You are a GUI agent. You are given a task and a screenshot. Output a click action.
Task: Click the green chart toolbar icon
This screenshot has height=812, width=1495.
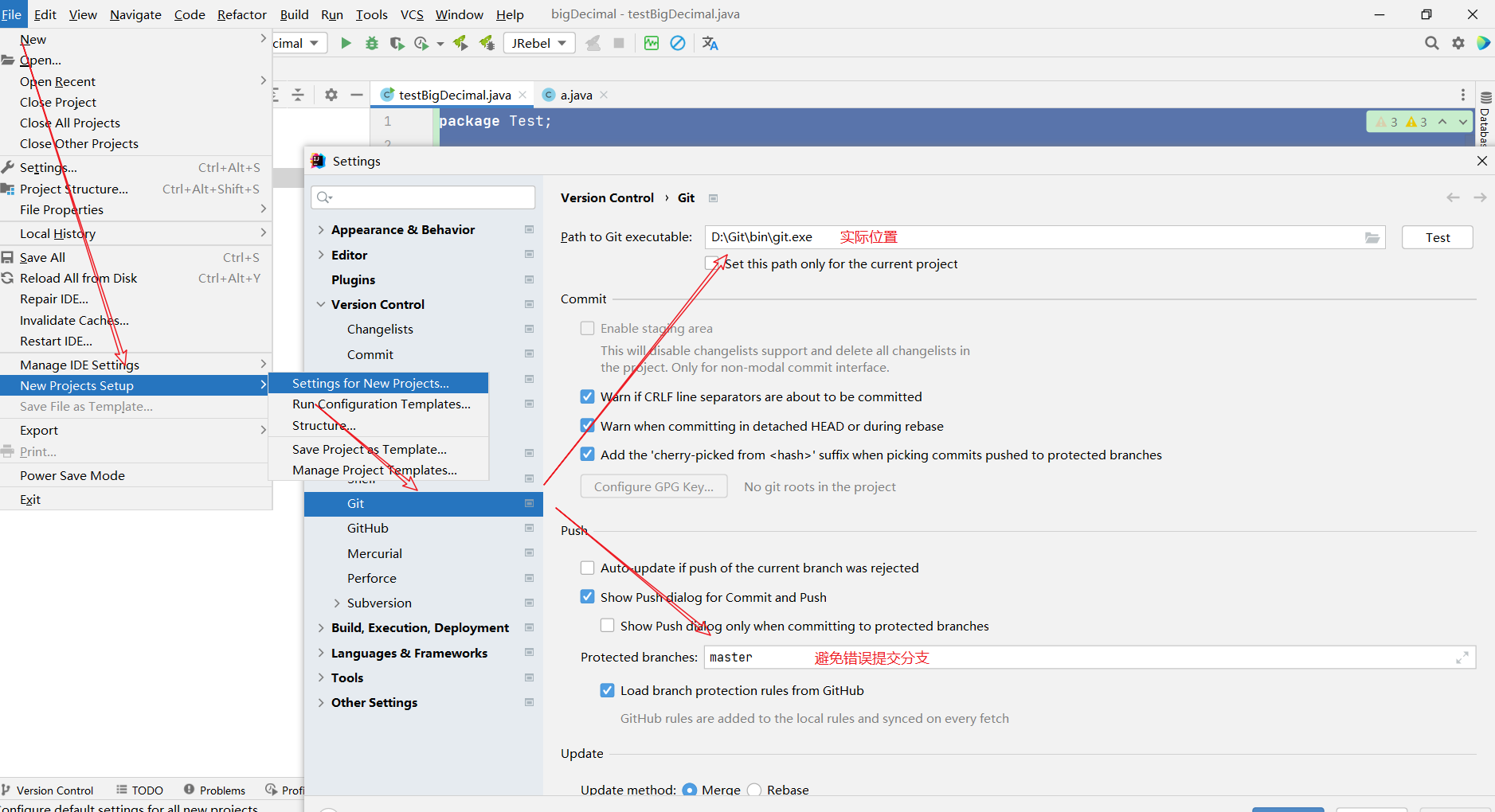click(652, 43)
